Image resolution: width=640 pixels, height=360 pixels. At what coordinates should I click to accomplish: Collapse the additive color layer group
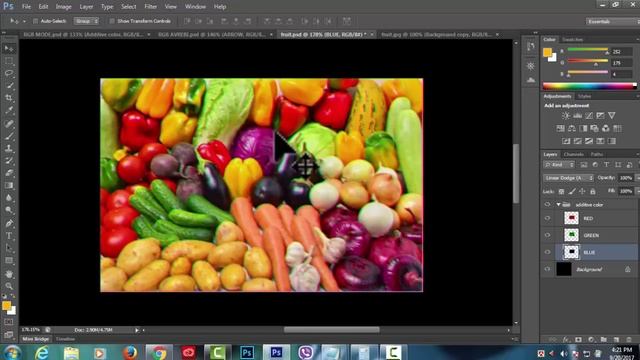(558, 204)
